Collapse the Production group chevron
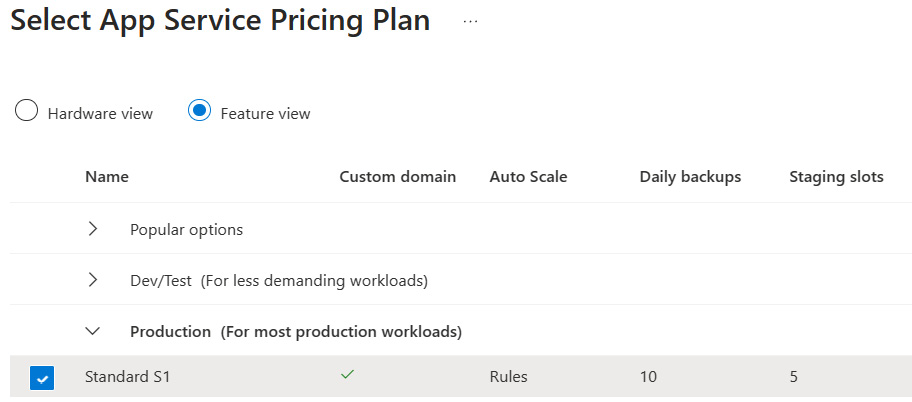This screenshot has height=402, width=912. [92, 332]
